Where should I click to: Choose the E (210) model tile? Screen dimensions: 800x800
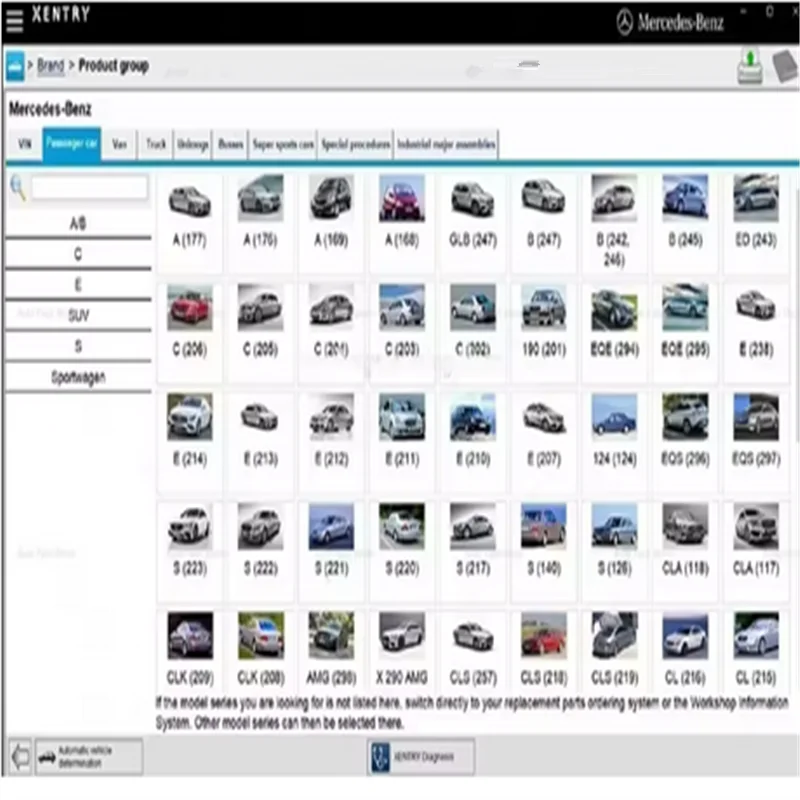[473, 442]
